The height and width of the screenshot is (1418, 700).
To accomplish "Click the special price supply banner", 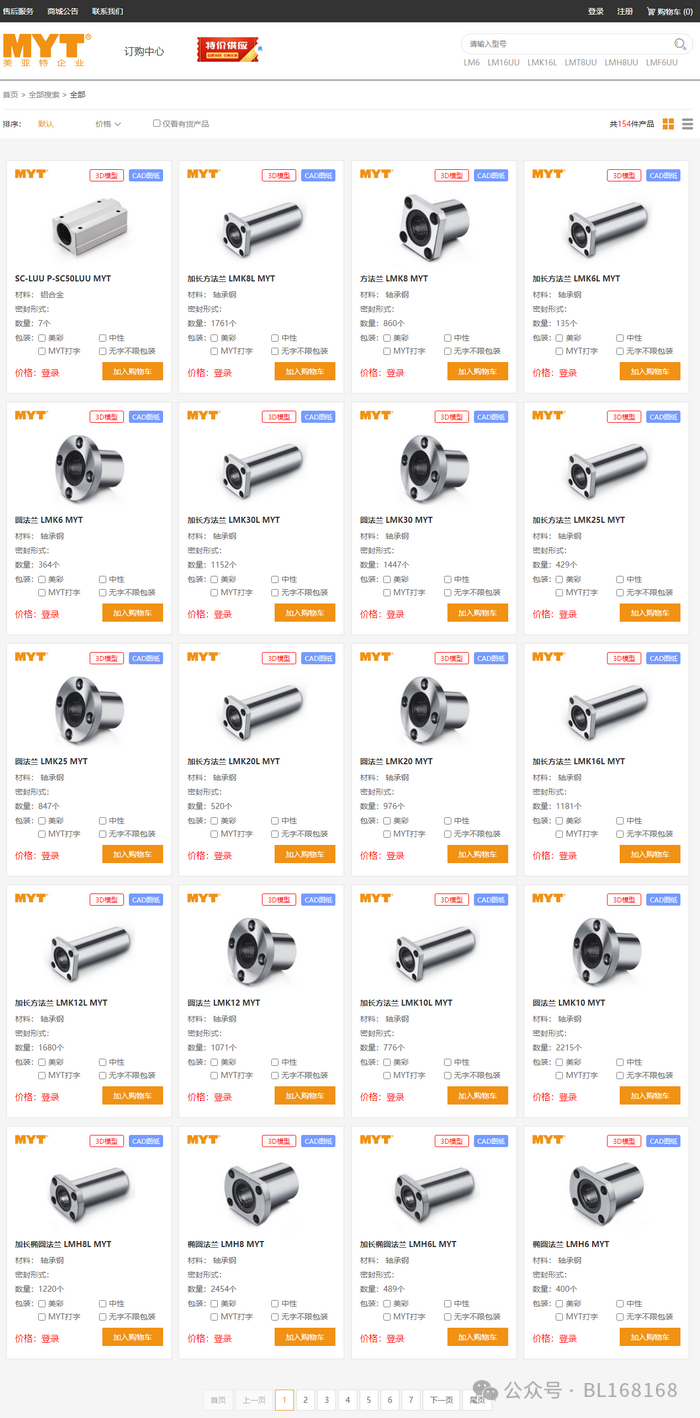I will (228, 49).
